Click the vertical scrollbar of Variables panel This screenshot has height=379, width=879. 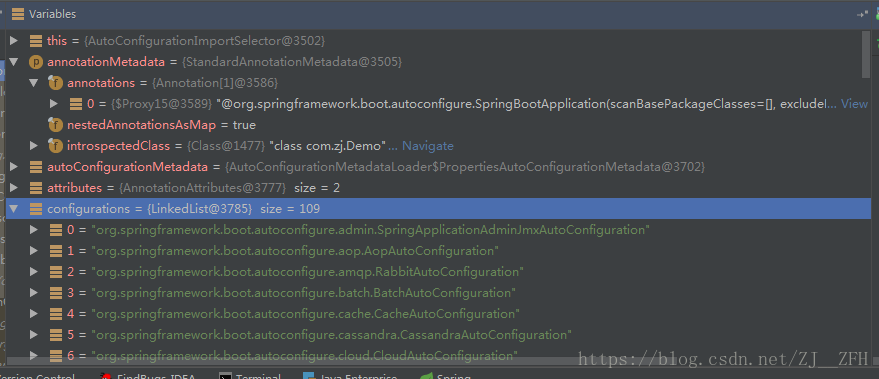pyautogui.click(x=867, y=55)
